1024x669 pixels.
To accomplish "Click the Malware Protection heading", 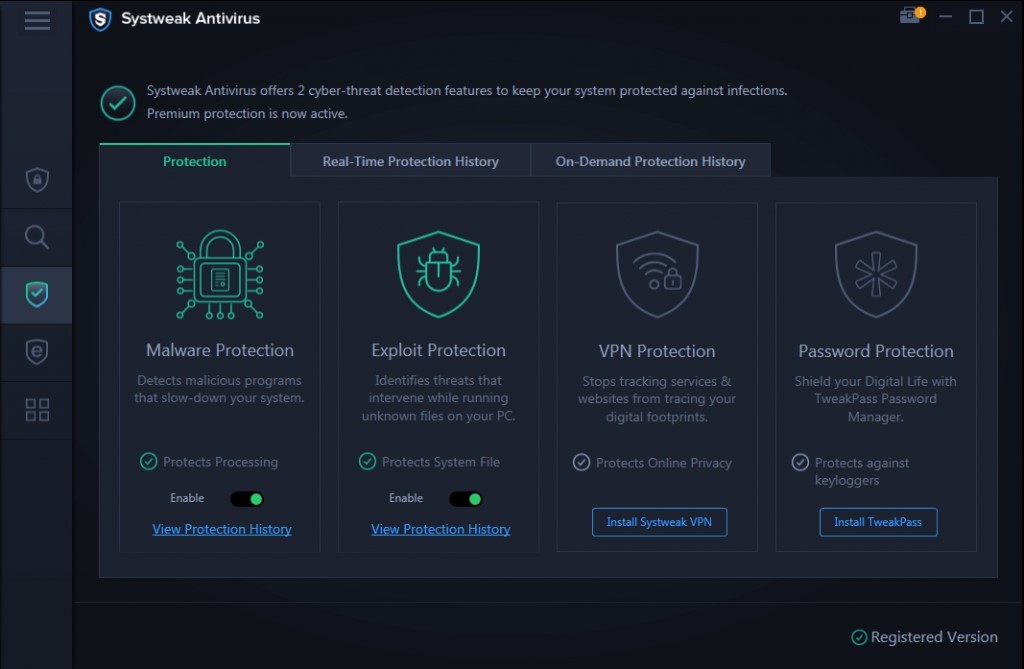I will coord(220,350).
